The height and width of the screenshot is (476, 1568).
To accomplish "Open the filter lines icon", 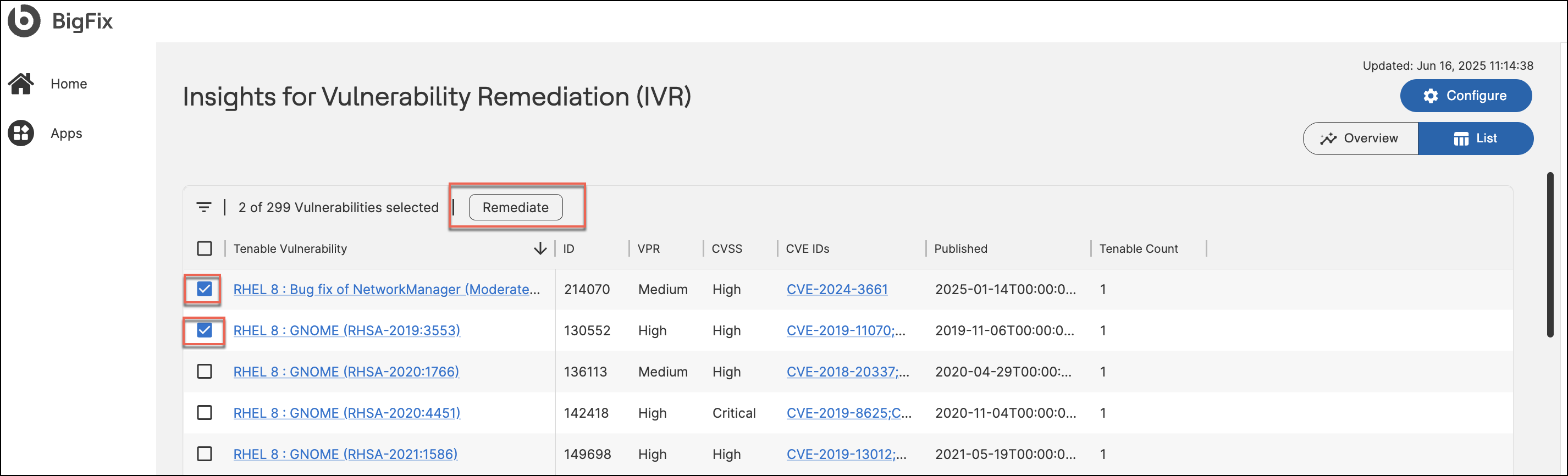I will [204, 208].
